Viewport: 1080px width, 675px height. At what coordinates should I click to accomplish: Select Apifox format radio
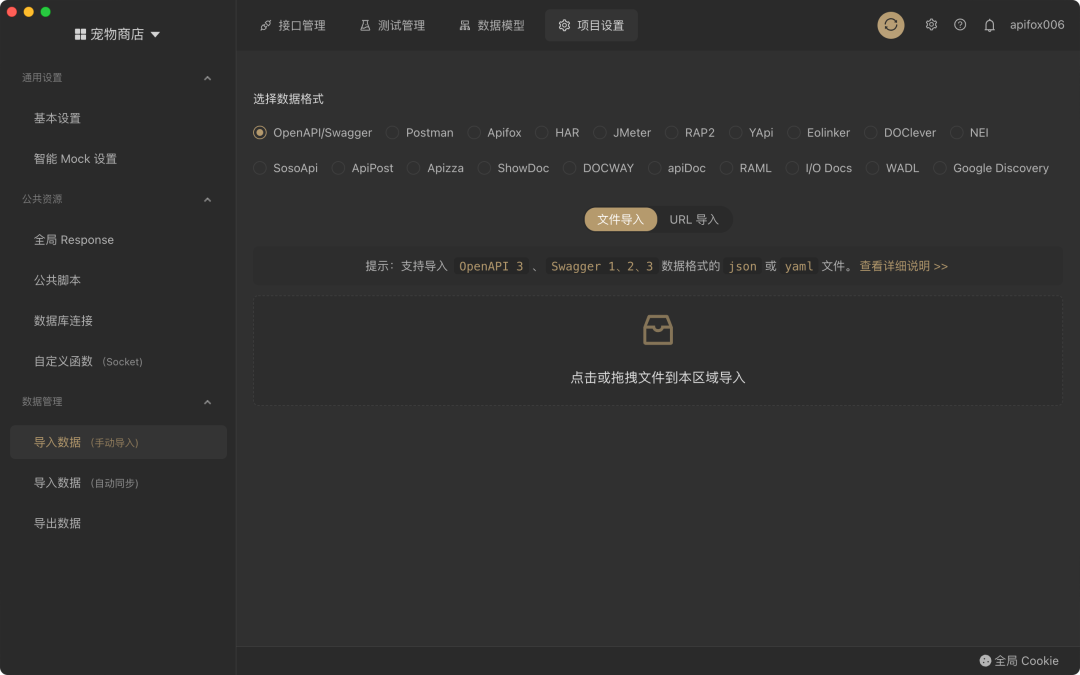(x=474, y=132)
